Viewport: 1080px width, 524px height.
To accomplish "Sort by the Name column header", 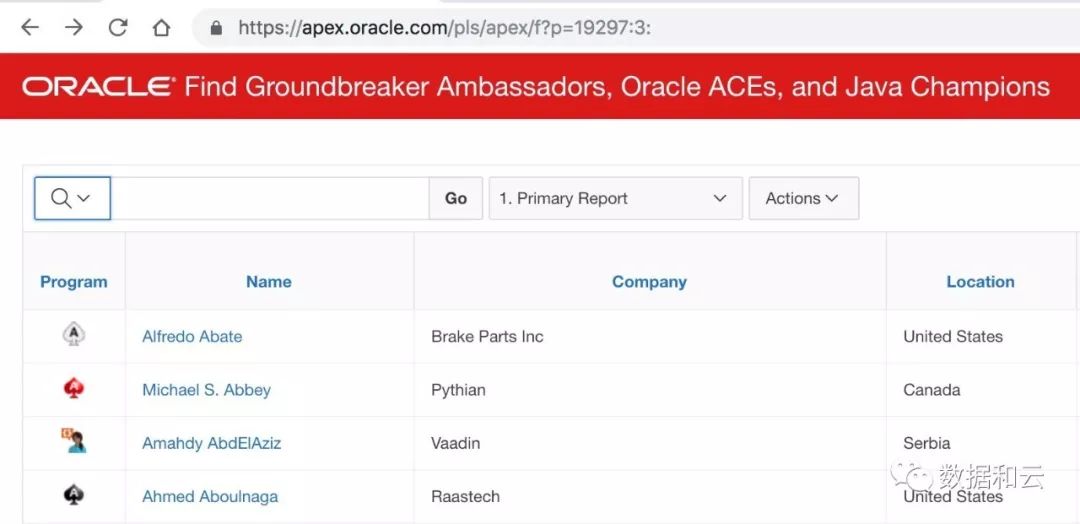I will pos(268,282).
